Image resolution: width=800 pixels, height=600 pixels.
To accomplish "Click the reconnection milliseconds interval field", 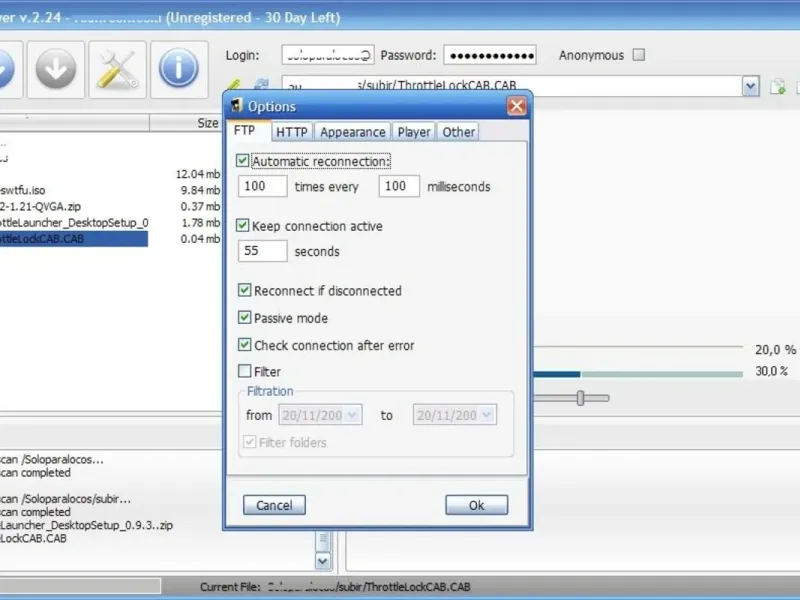I will click(x=399, y=186).
